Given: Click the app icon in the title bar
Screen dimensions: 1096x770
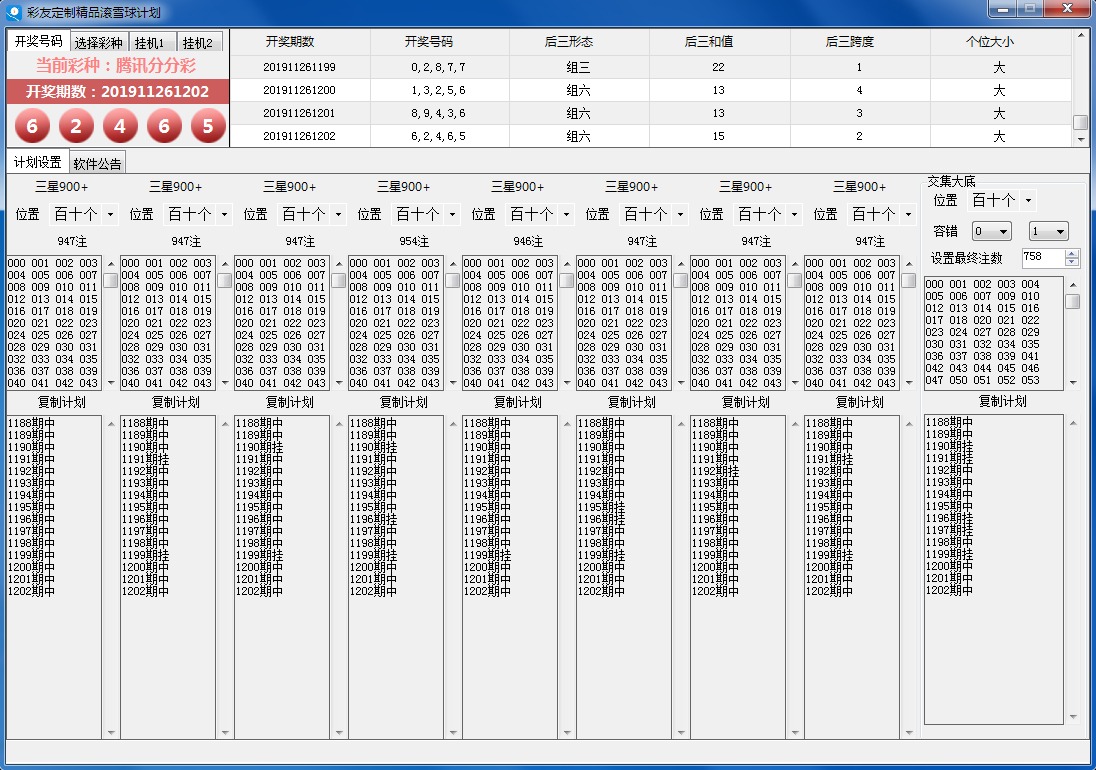Looking at the screenshot, I should 13,12.
